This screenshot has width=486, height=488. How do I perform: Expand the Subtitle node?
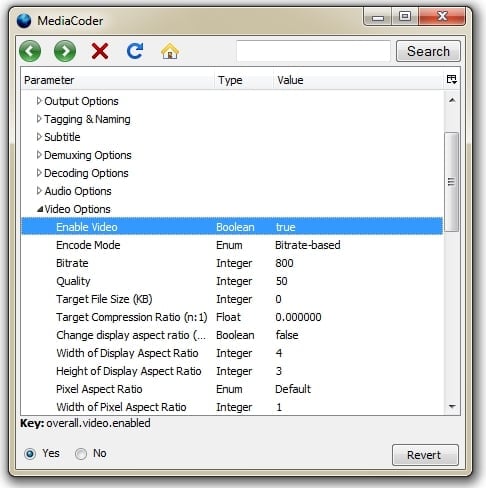point(39,137)
